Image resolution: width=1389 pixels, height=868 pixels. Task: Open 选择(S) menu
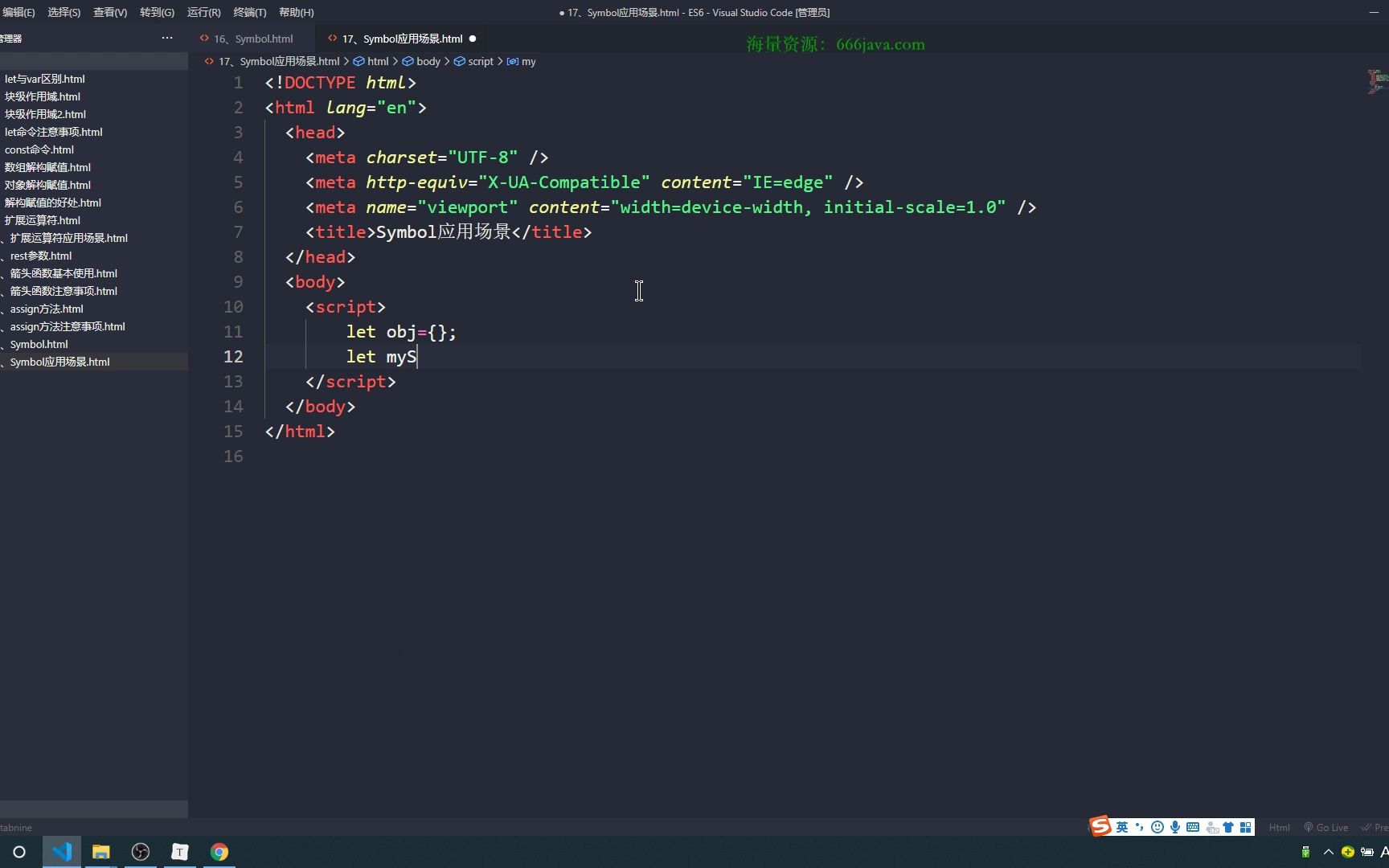pos(64,12)
